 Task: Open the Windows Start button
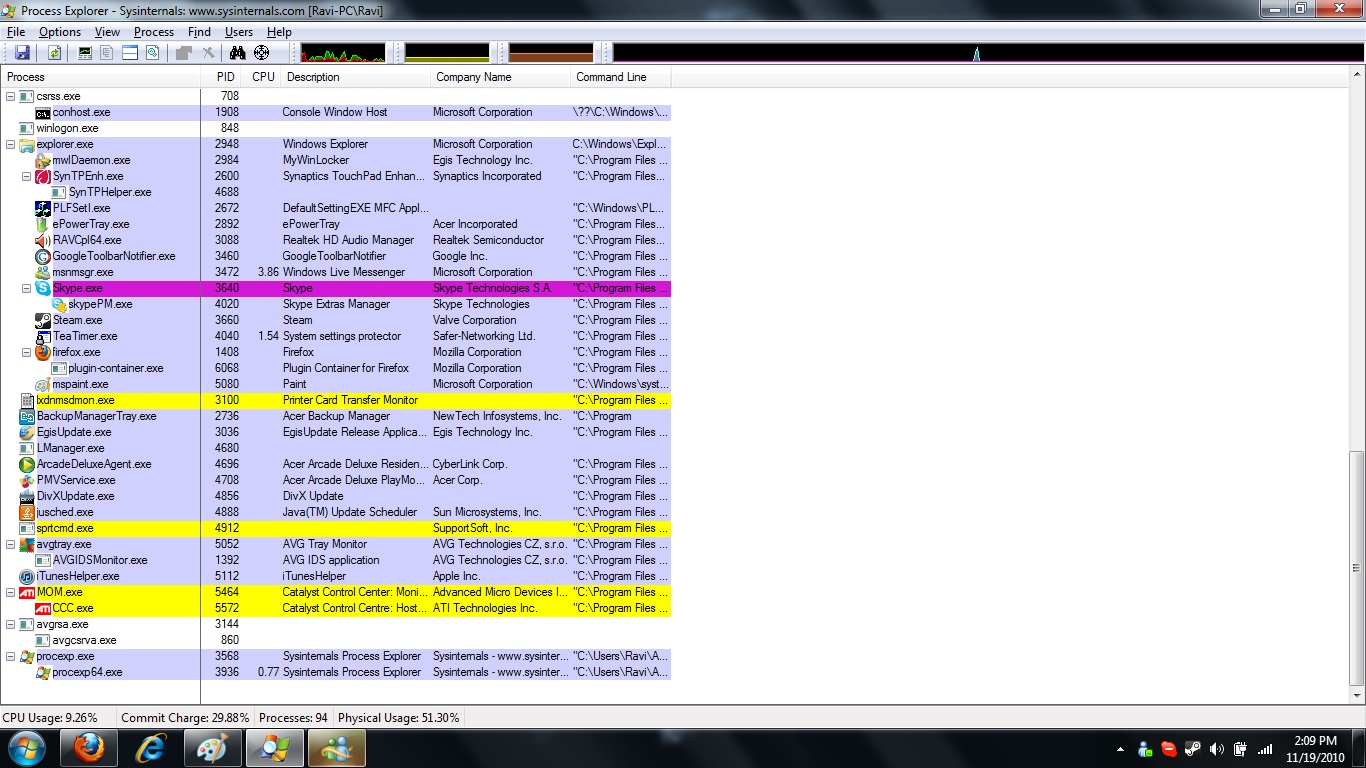(x=26, y=748)
